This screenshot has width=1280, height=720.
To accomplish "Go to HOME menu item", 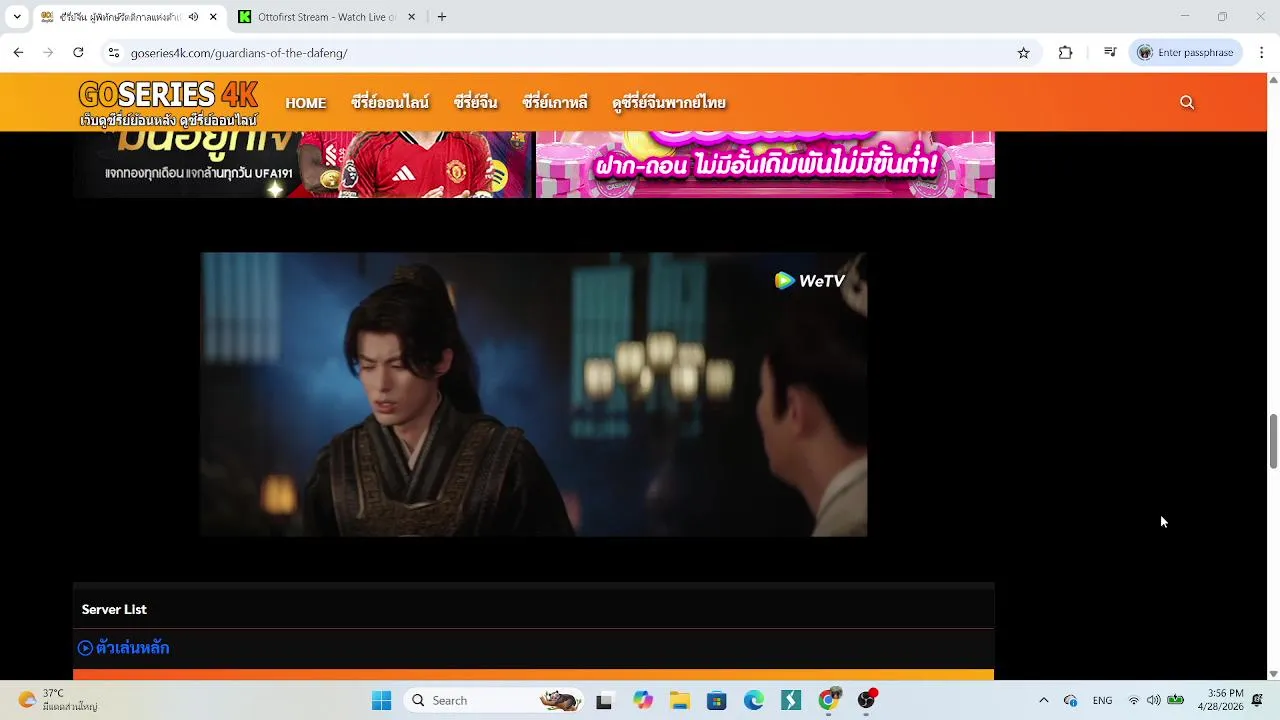I will 306,103.
